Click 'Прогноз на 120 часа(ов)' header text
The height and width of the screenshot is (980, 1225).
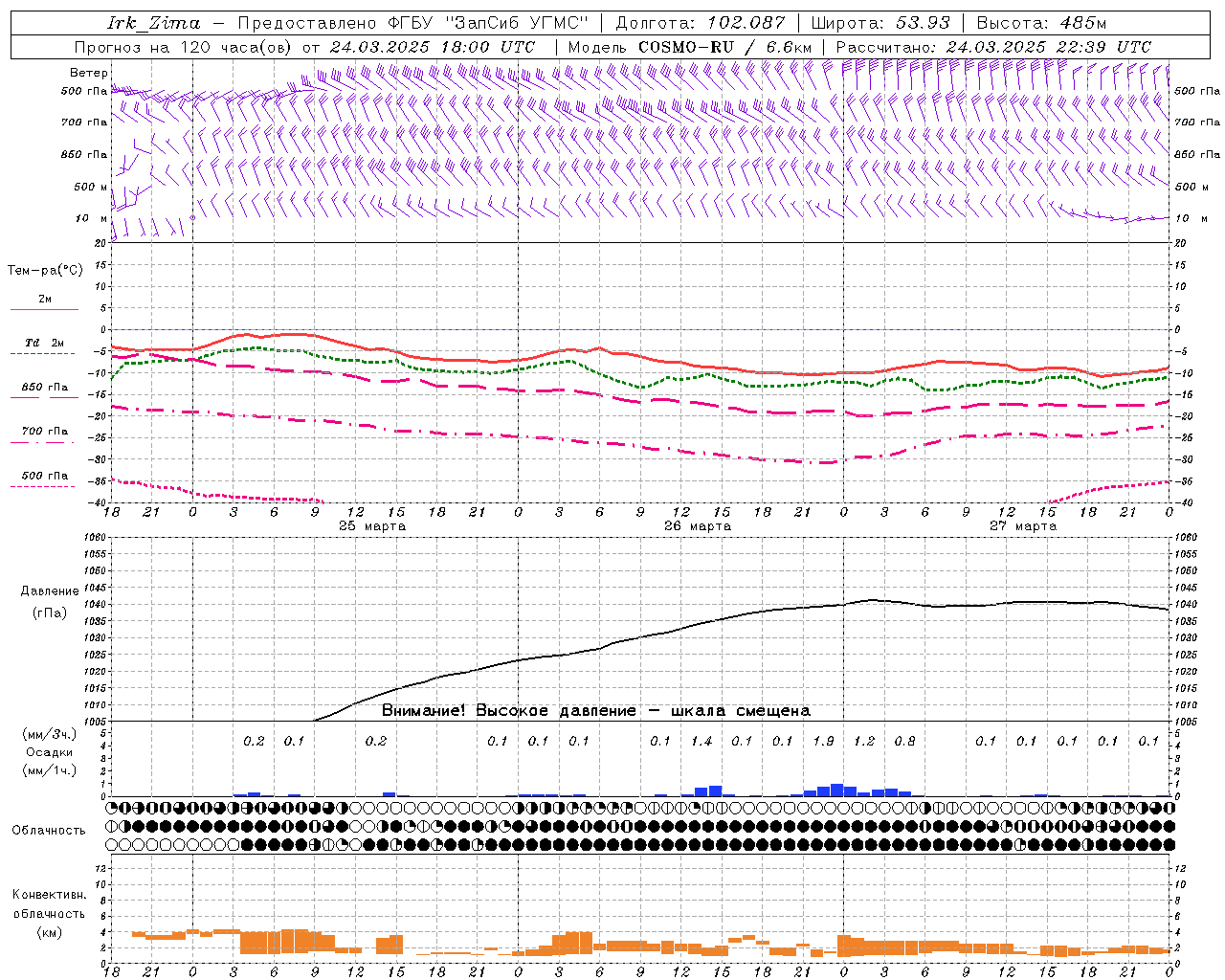click(184, 47)
